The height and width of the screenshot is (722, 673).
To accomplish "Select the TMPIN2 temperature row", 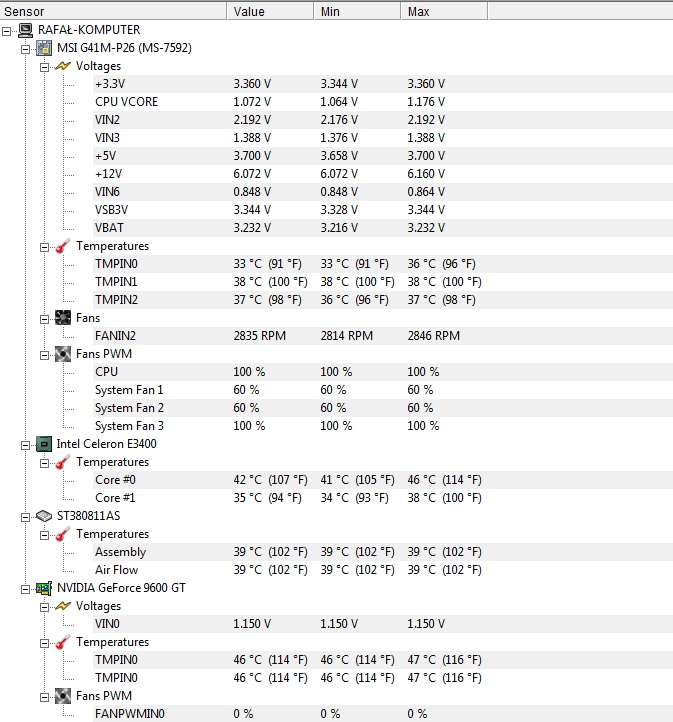I will [383, 300].
